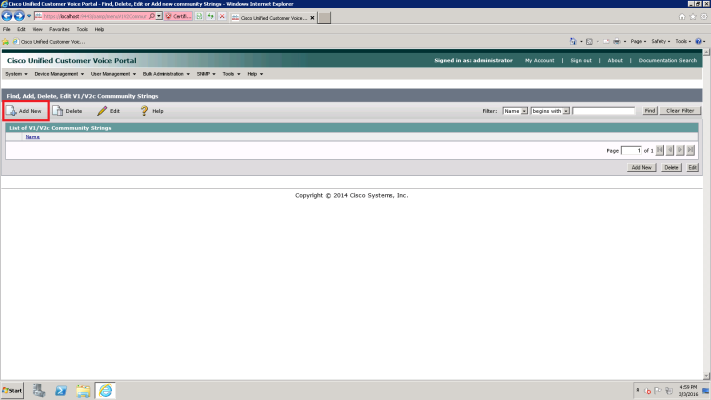Click the Certificate error badge

coord(178,16)
